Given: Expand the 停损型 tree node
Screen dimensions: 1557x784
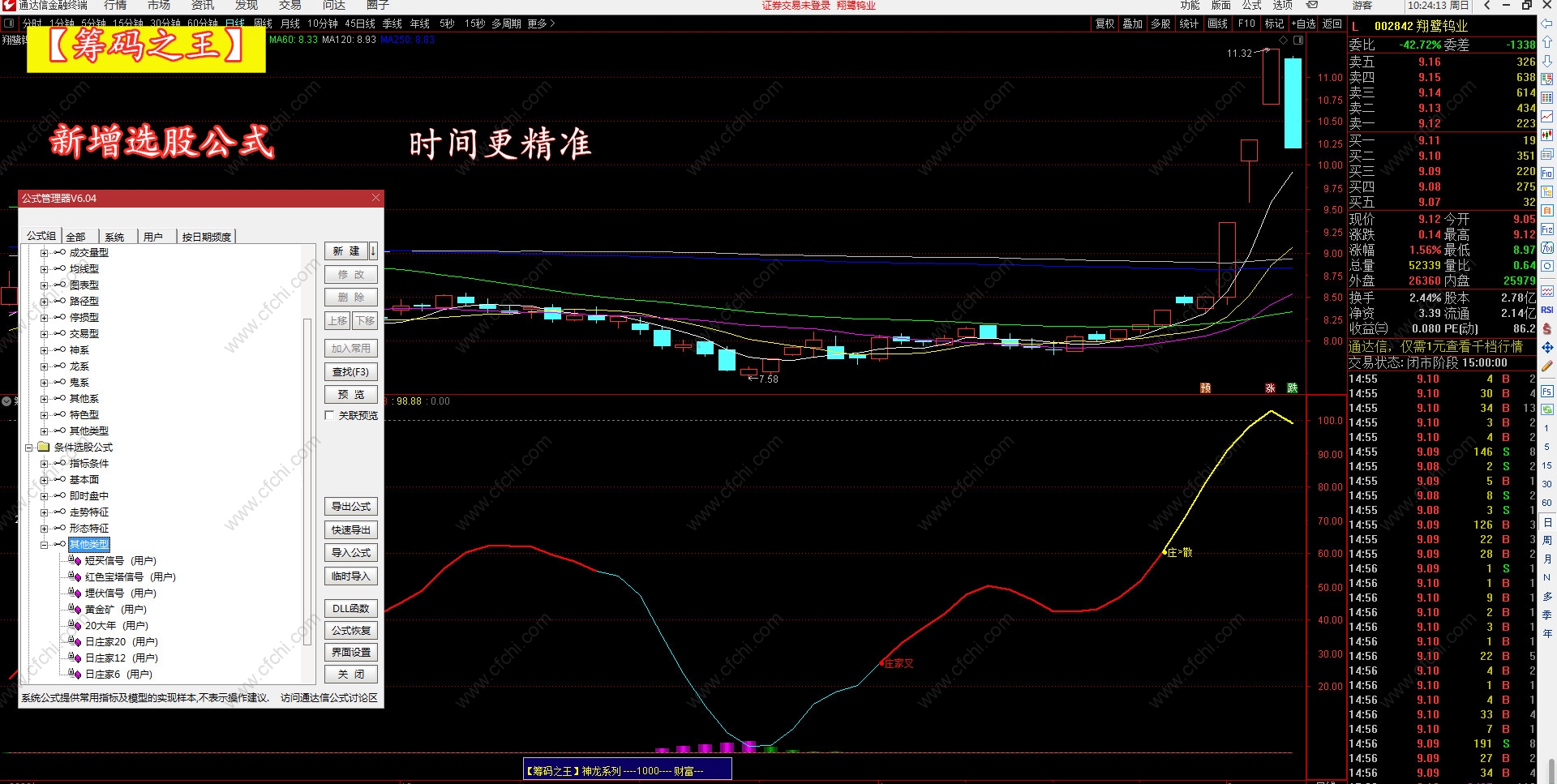Looking at the screenshot, I should click(x=45, y=318).
